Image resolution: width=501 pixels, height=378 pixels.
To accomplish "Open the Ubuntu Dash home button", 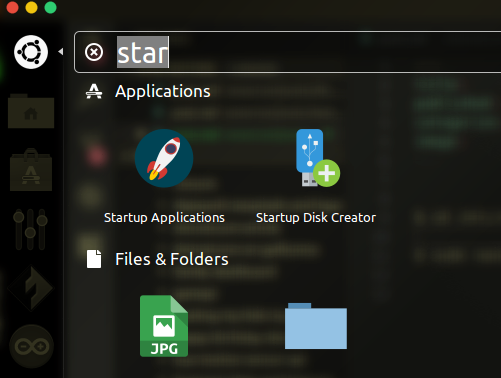I will pos(31,52).
